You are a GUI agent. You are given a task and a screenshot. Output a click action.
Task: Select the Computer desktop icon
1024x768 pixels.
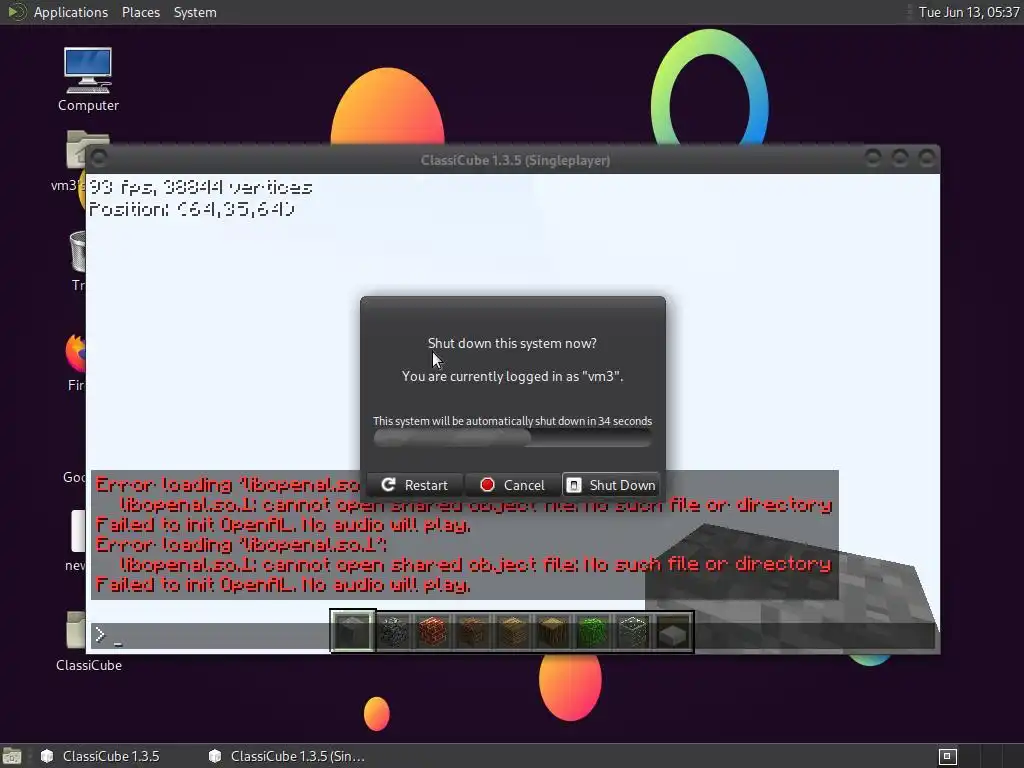[x=88, y=80]
